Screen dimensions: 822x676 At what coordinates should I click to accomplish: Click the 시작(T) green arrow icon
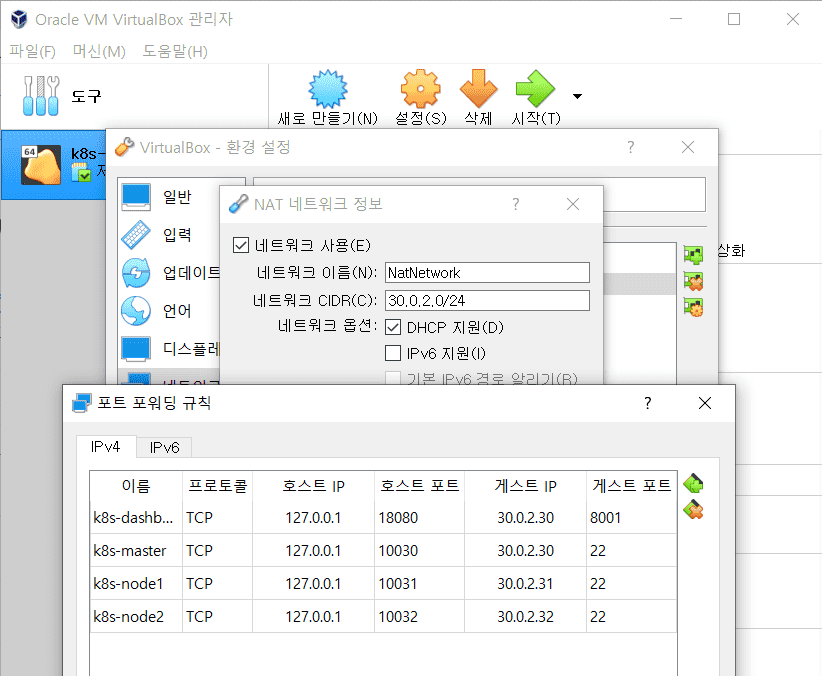coord(535,89)
